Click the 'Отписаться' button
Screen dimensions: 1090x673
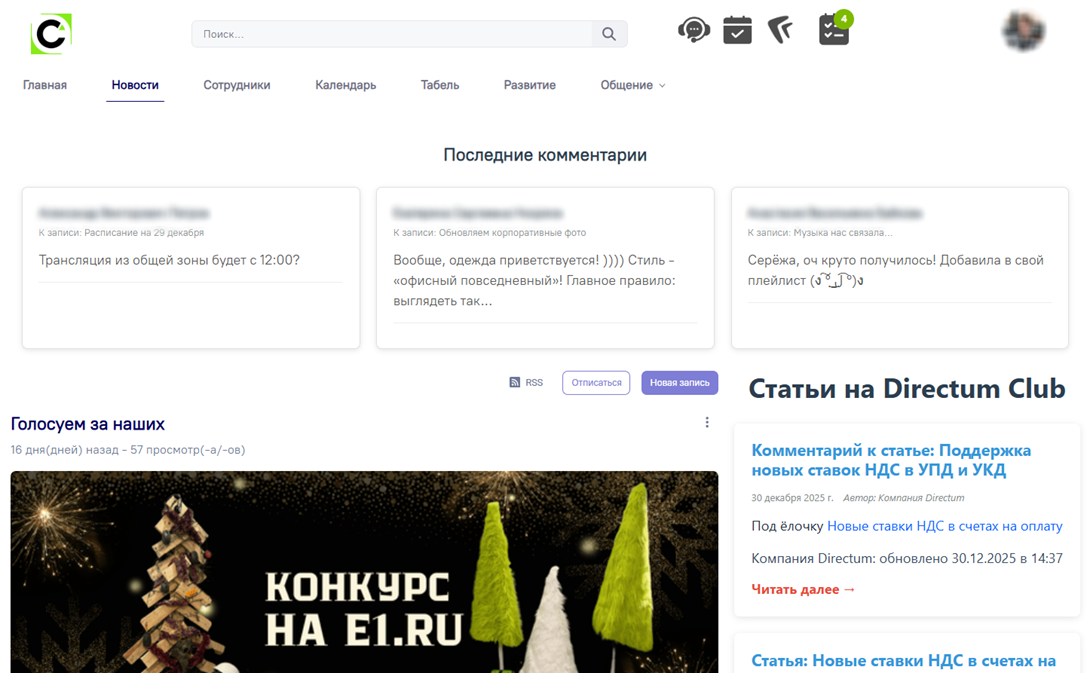(x=596, y=383)
